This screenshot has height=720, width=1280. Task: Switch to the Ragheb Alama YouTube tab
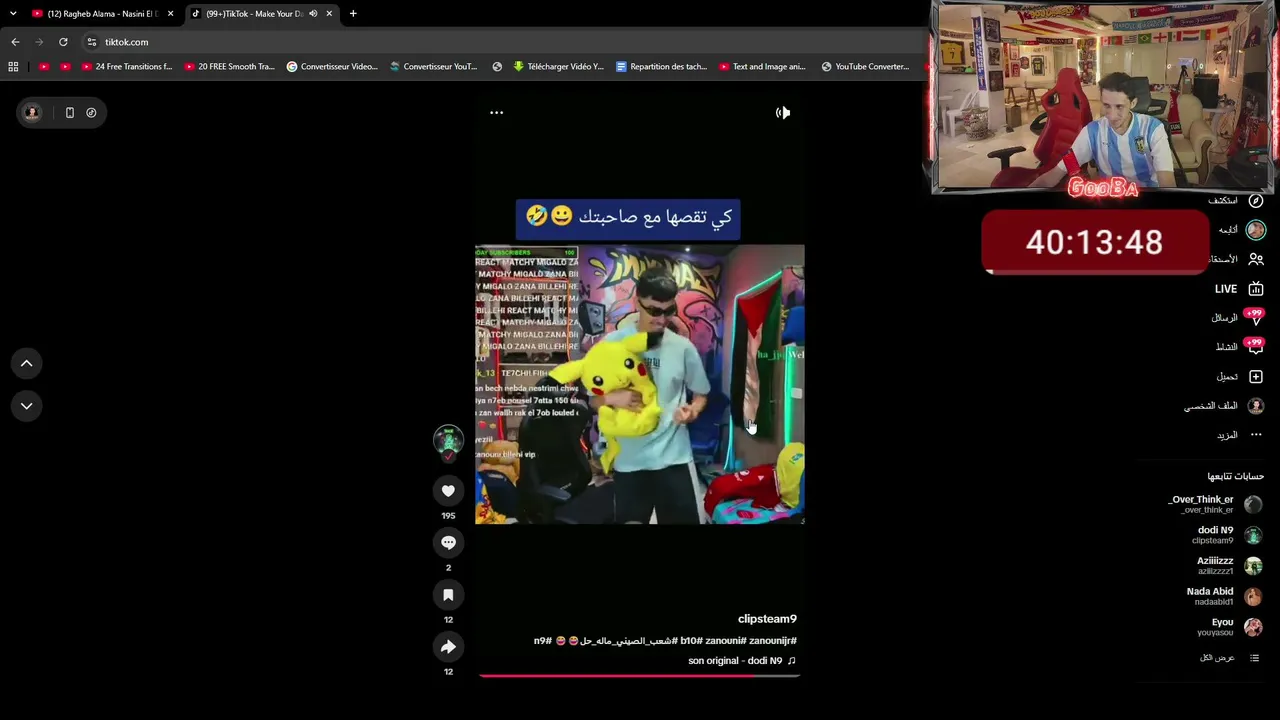pos(102,14)
